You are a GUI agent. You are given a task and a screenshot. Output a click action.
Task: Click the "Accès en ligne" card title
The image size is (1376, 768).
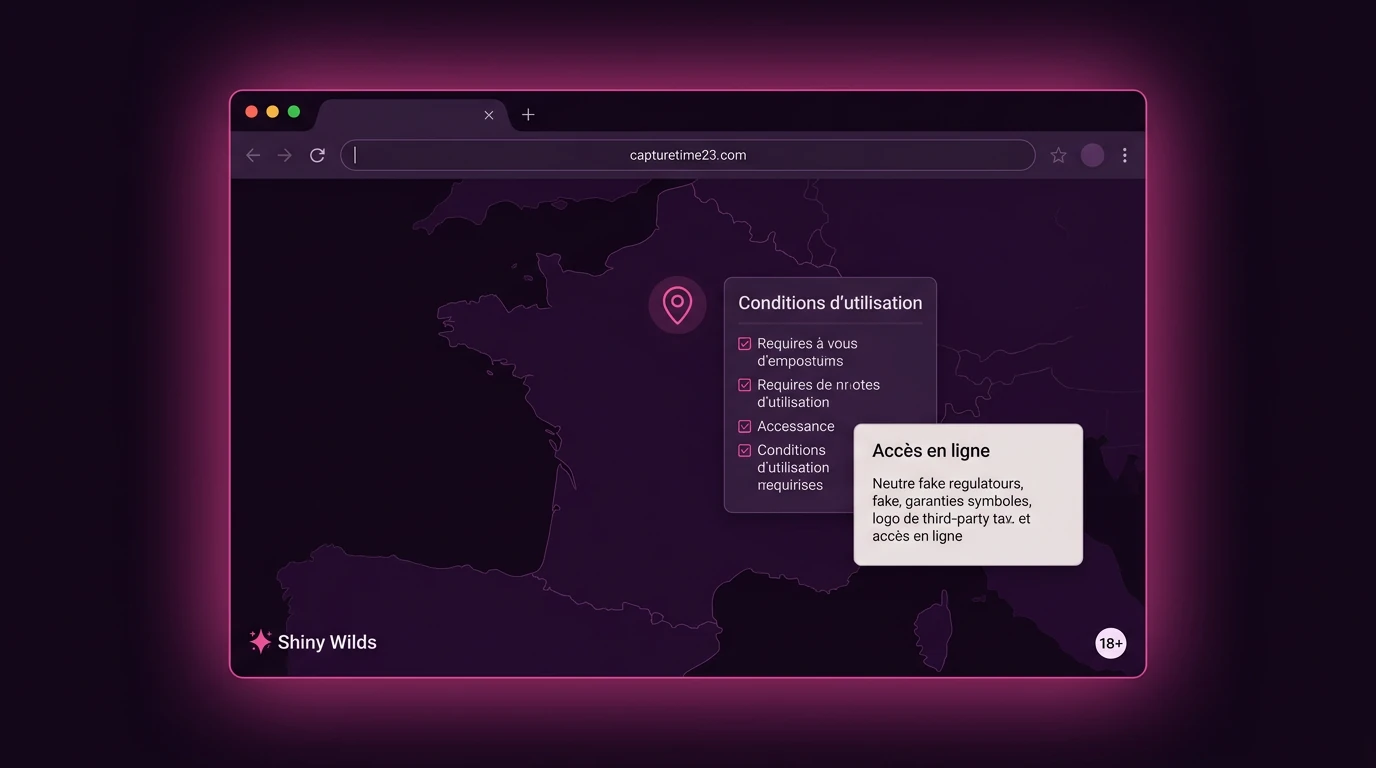(931, 451)
